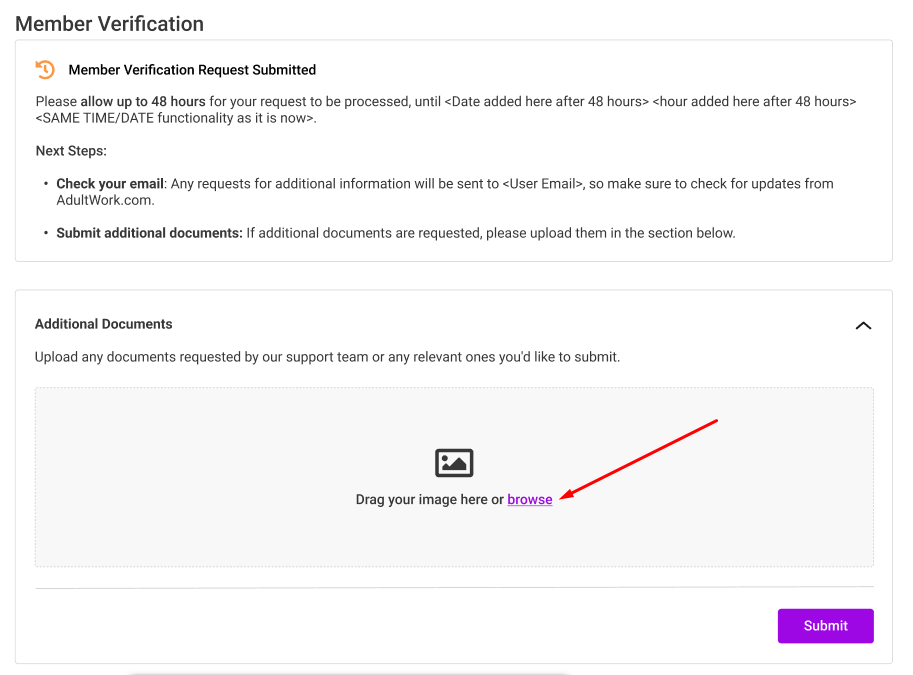This screenshot has width=913, height=675.
Task: Click the bold 'Submit additional documents:' text
Action: [149, 233]
